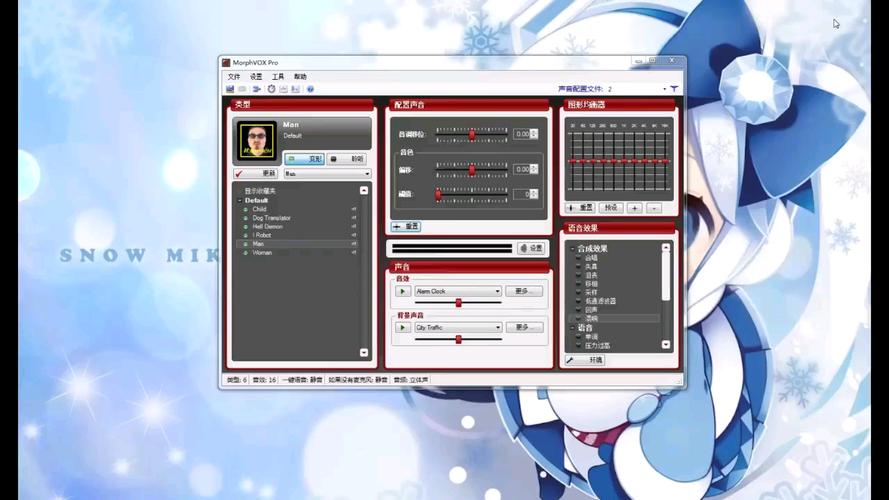
Task: Click the green dot next to Child
Action: tap(245, 209)
